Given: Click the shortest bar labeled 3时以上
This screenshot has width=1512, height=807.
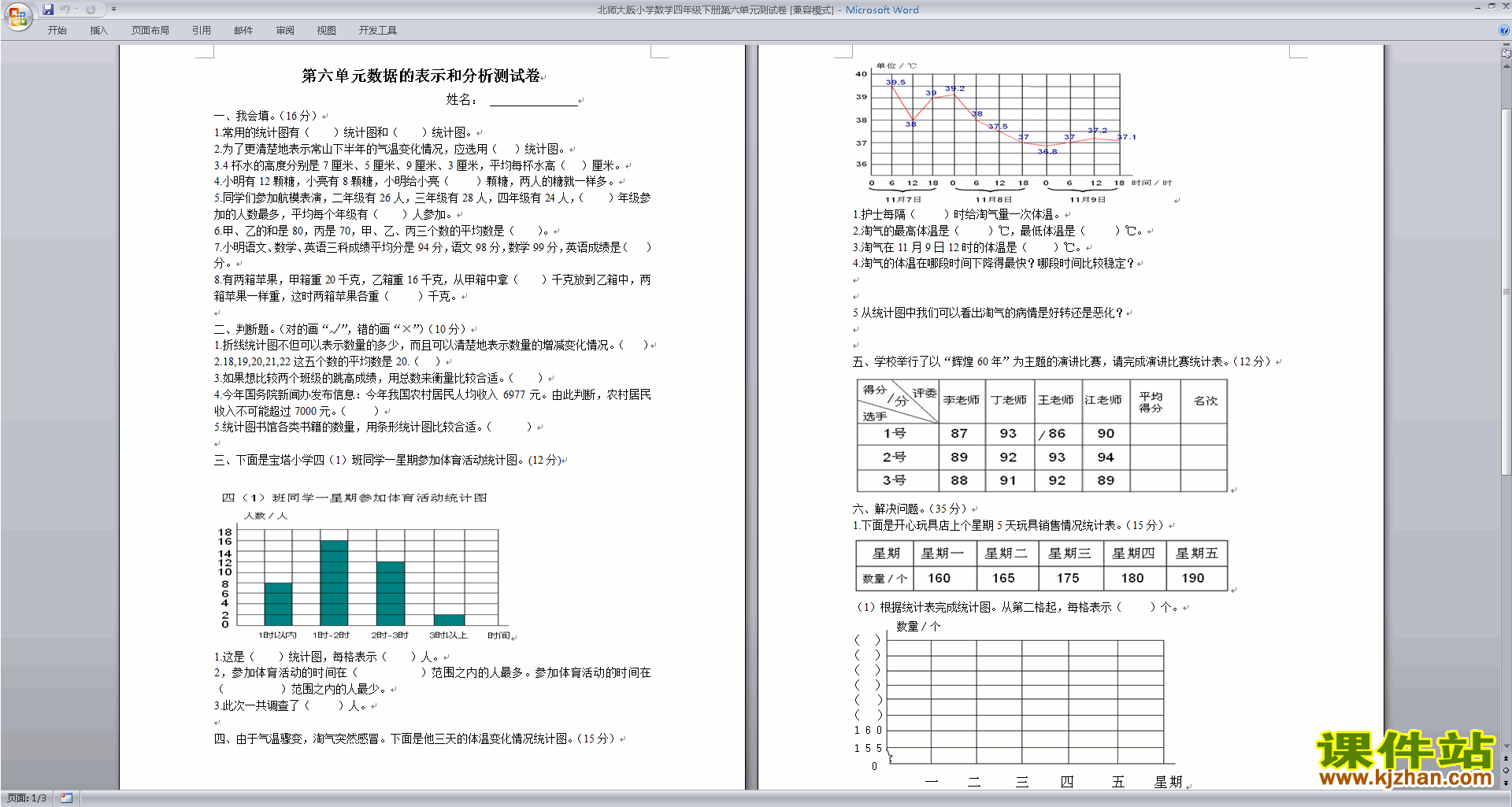Looking at the screenshot, I should [x=449, y=620].
